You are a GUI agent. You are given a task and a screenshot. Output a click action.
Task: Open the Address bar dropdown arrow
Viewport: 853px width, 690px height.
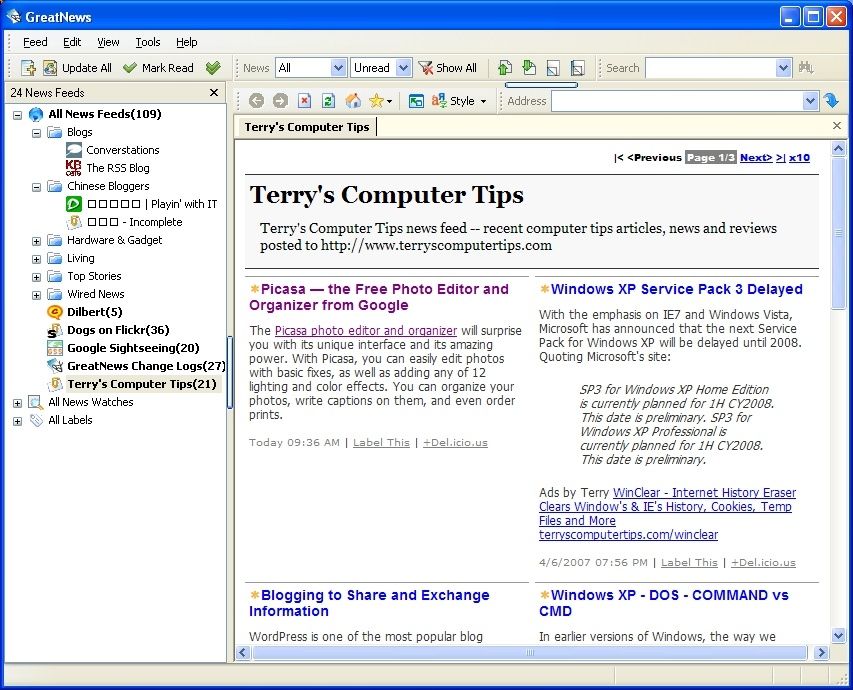coord(811,101)
